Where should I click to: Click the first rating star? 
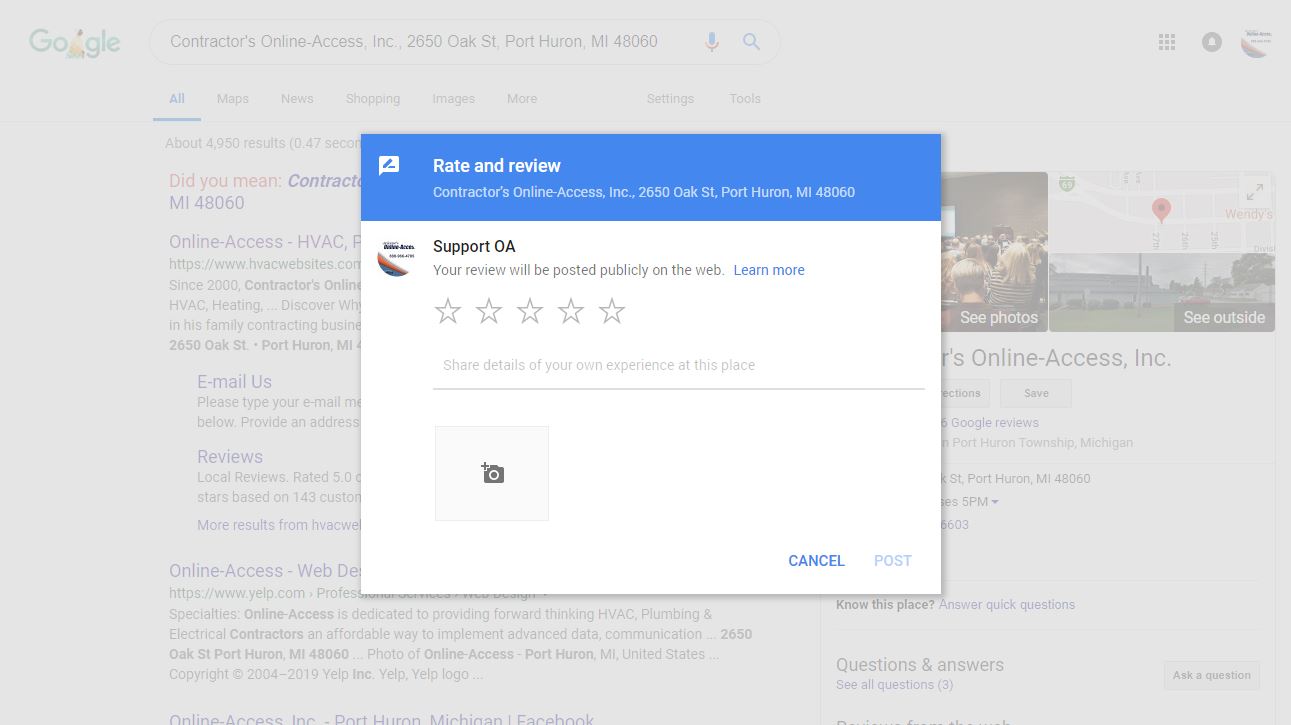coord(448,311)
